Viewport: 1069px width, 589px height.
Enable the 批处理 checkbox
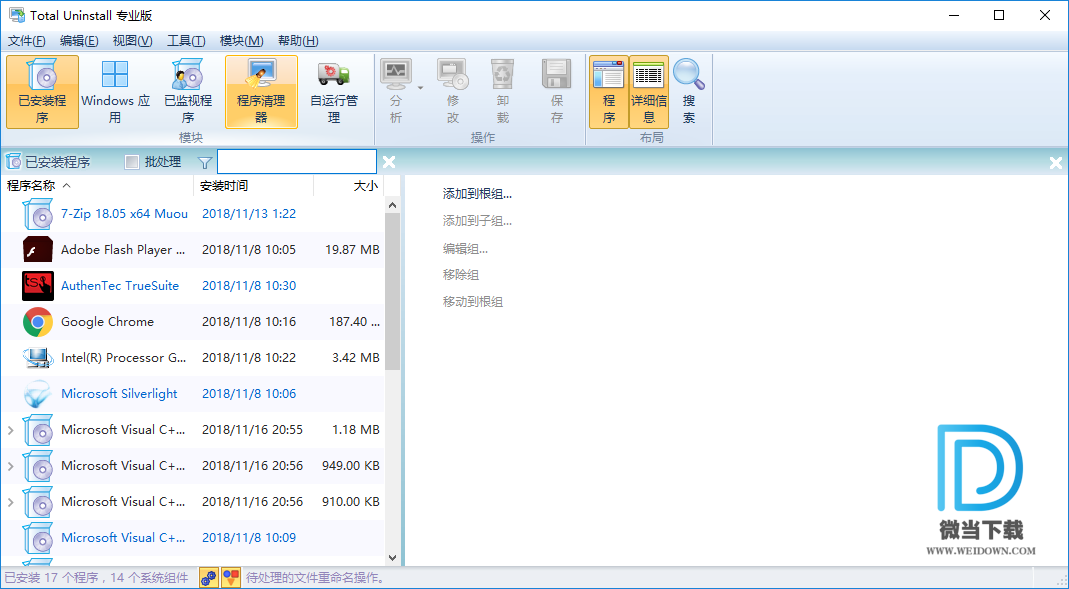[x=132, y=162]
